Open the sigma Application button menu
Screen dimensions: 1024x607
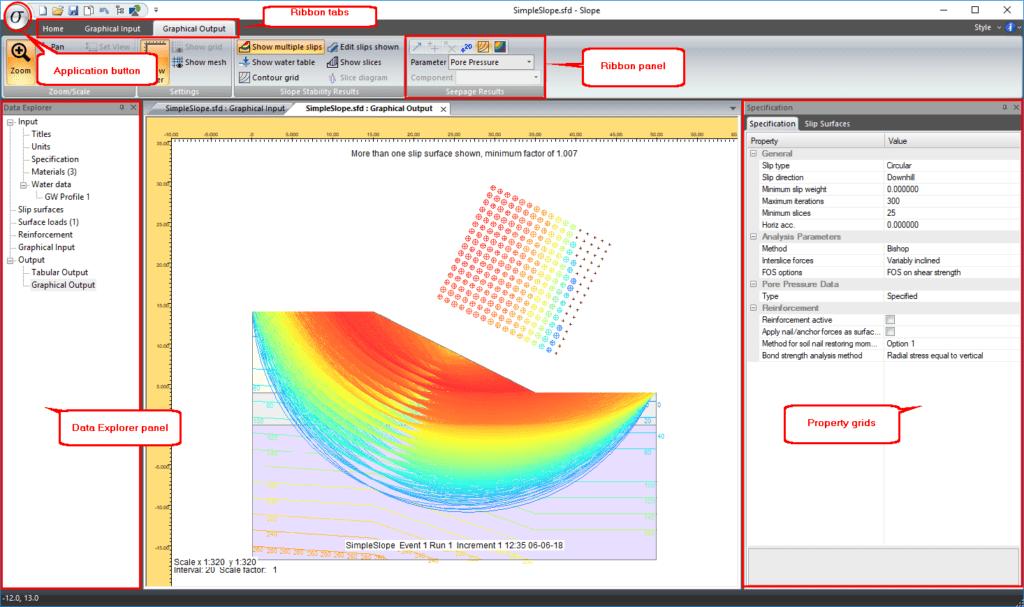(18, 17)
